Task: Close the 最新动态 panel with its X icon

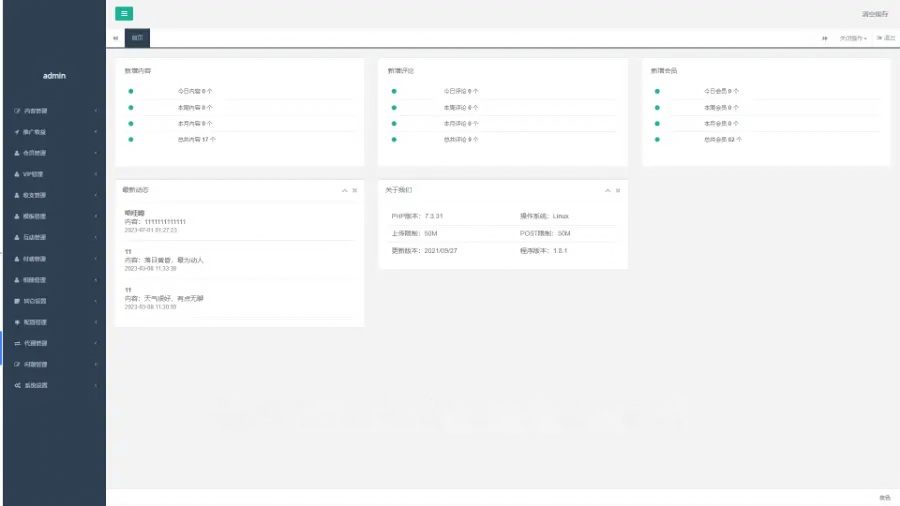Action: click(x=354, y=190)
